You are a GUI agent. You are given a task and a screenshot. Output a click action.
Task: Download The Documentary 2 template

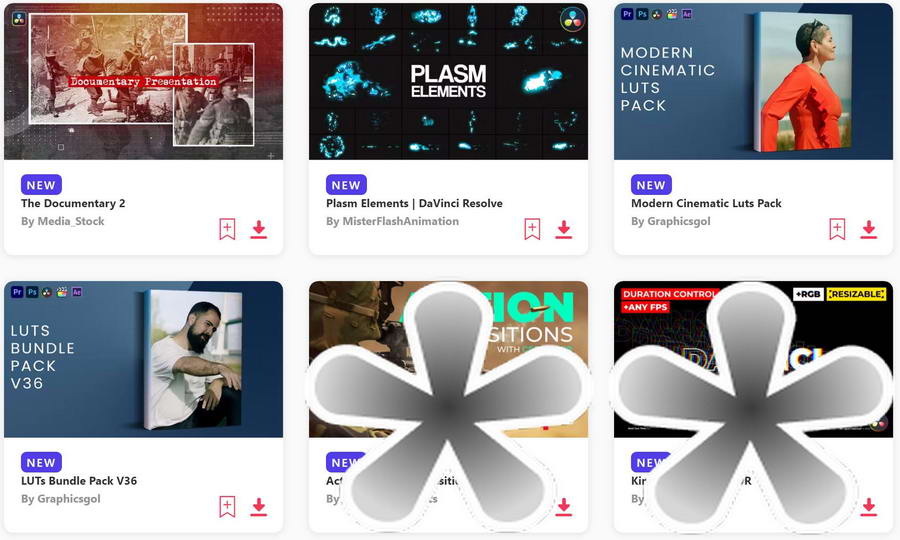click(x=259, y=229)
